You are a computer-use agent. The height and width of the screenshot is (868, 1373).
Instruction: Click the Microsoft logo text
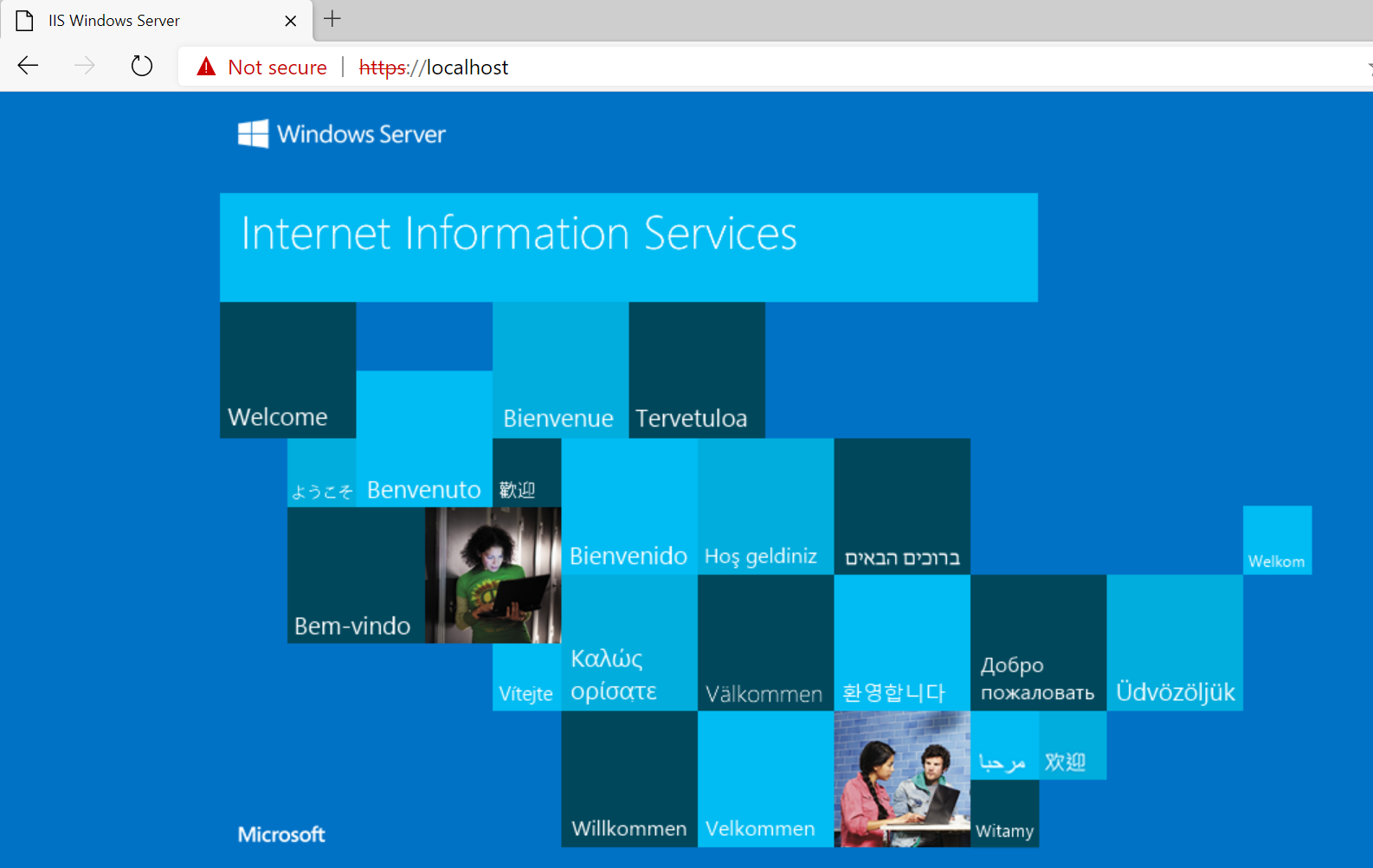coord(281,834)
